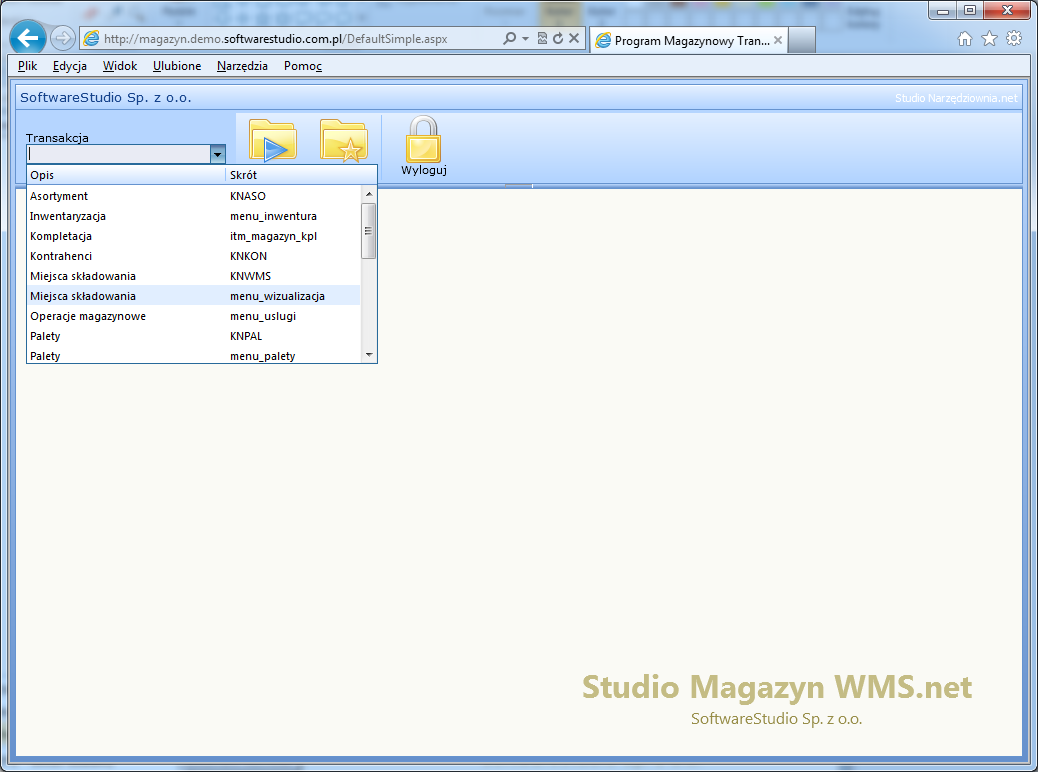
Task: Click the Studio Narzędziownia.net link
Action: coord(955,98)
